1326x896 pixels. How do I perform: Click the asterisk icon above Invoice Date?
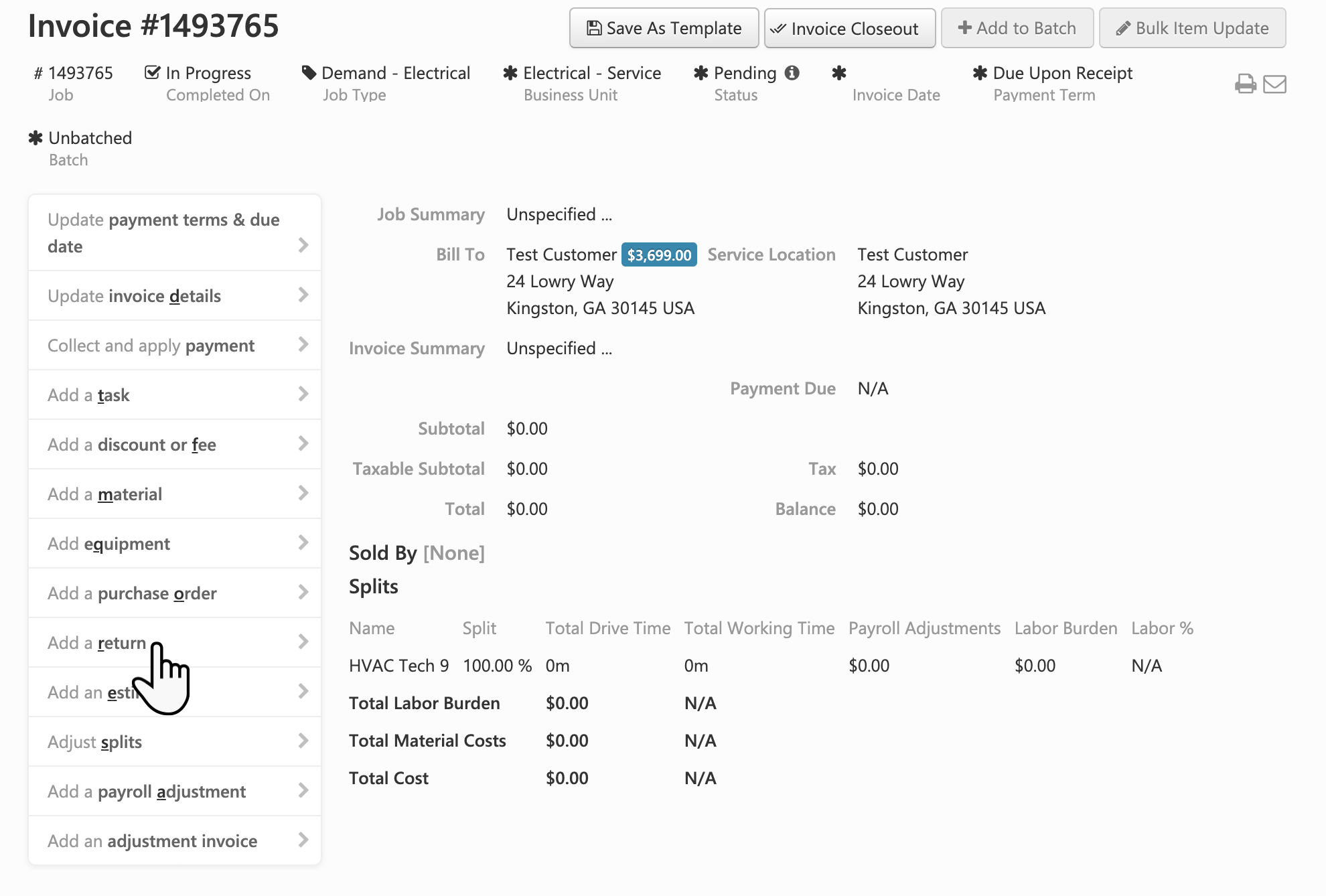coord(839,72)
